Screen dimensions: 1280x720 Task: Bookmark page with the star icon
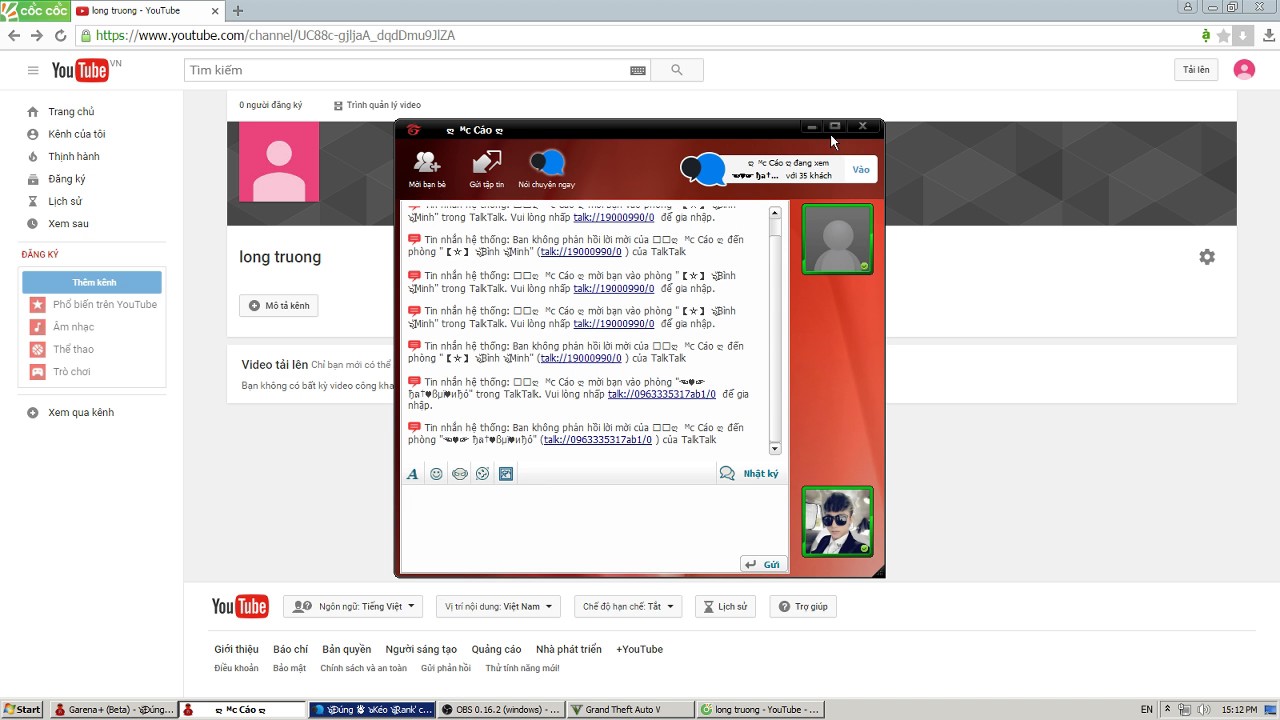(1223, 35)
